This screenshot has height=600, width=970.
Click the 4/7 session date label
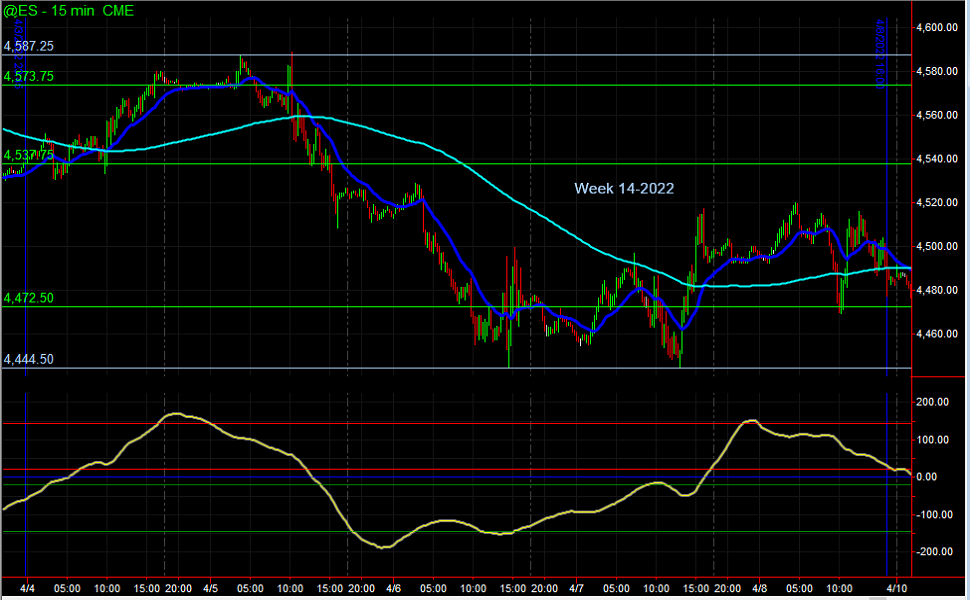coord(575,590)
